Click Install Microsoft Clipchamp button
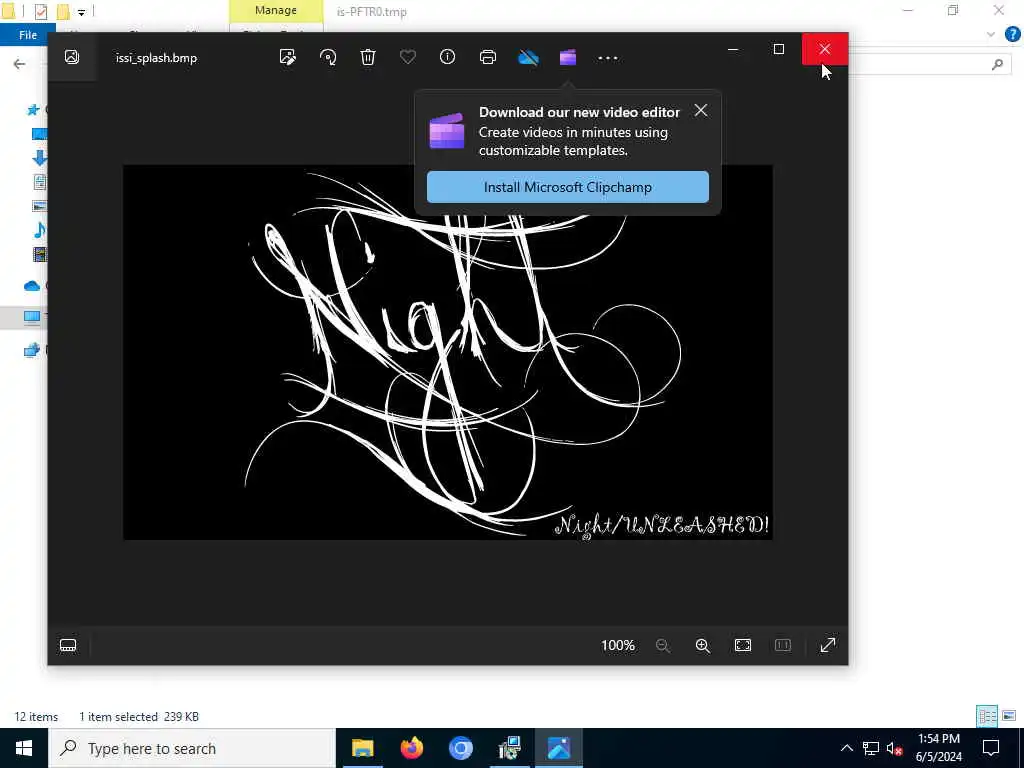This screenshot has width=1024, height=768. [568, 187]
